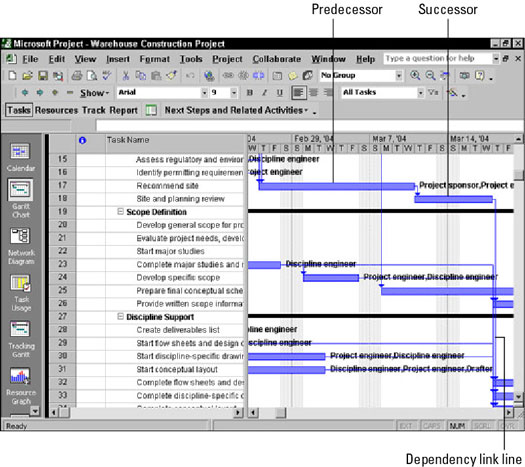Click the Resources guide button
This screenshot has width=525, height=467.
tap(56, 110)
